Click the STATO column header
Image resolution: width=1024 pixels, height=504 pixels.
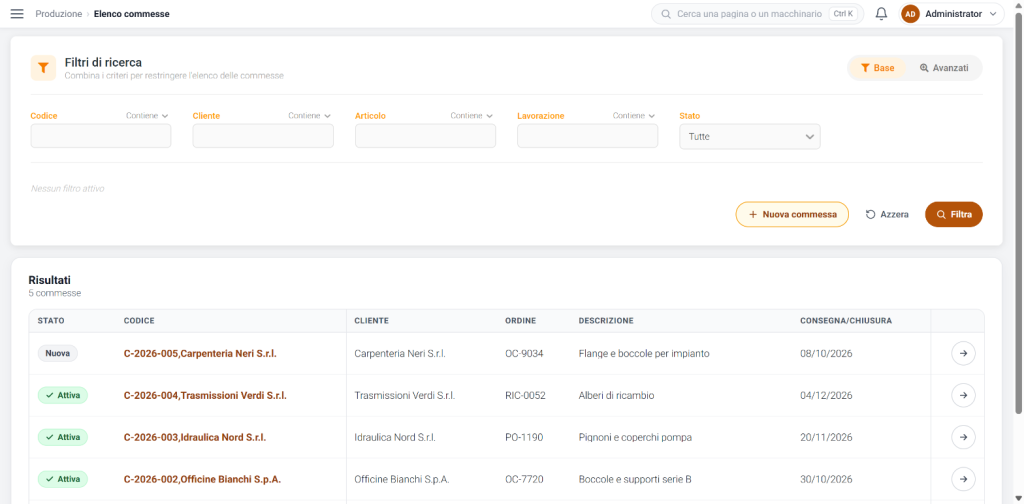[x=51, y=321]
